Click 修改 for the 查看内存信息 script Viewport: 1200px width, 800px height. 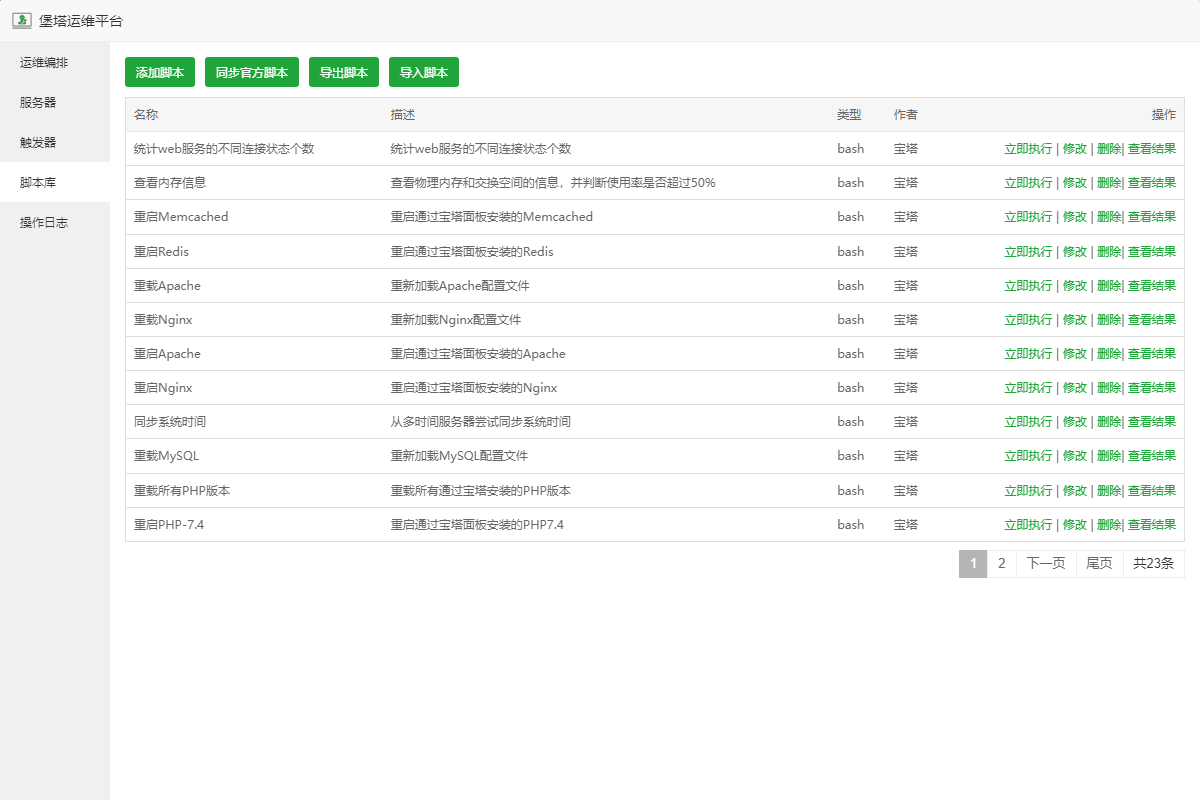(1075, 183)
